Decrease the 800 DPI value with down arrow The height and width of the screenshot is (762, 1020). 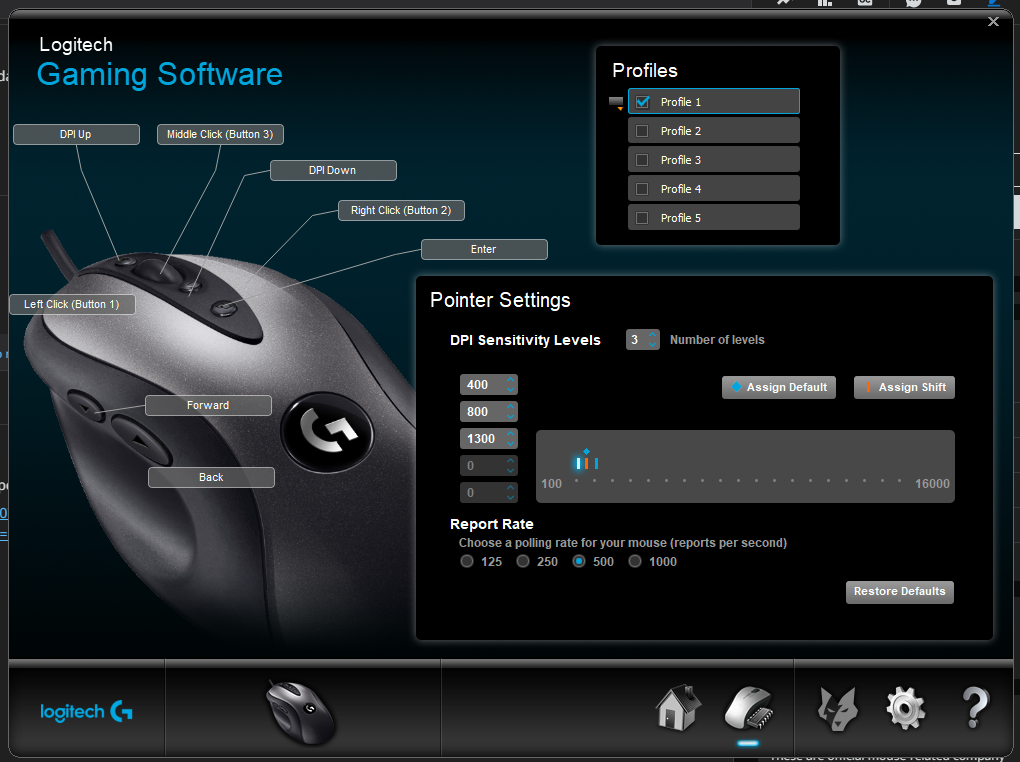point(511,416)
